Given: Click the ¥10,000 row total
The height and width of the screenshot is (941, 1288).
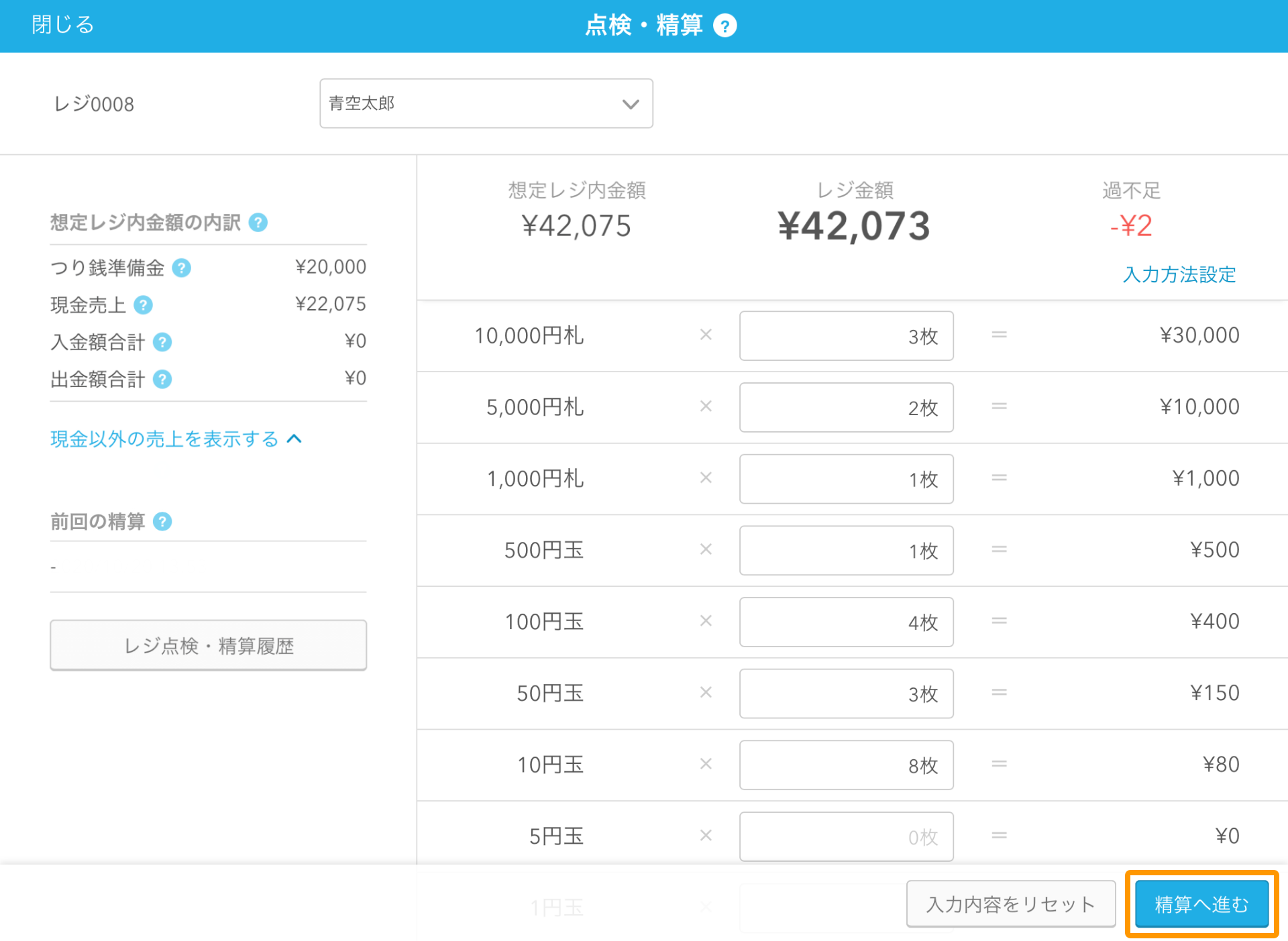Looking at the screenshot, I should pos(1199,406).
